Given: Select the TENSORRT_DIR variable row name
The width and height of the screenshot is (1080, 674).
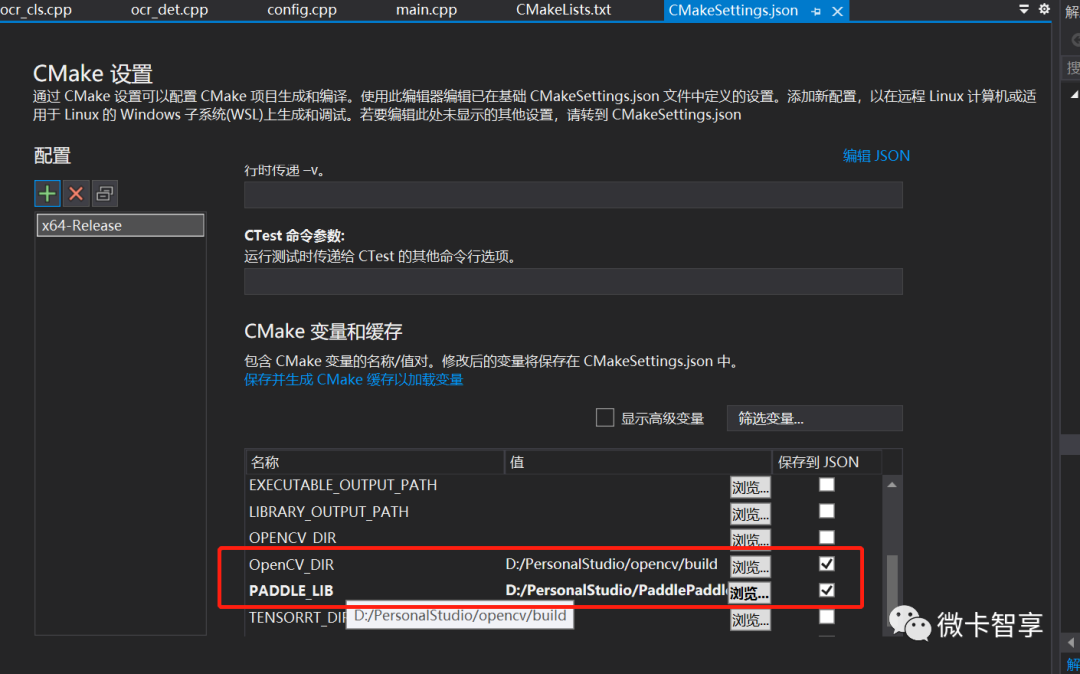Looking at the screenshot, I should [x=297, y=618].
